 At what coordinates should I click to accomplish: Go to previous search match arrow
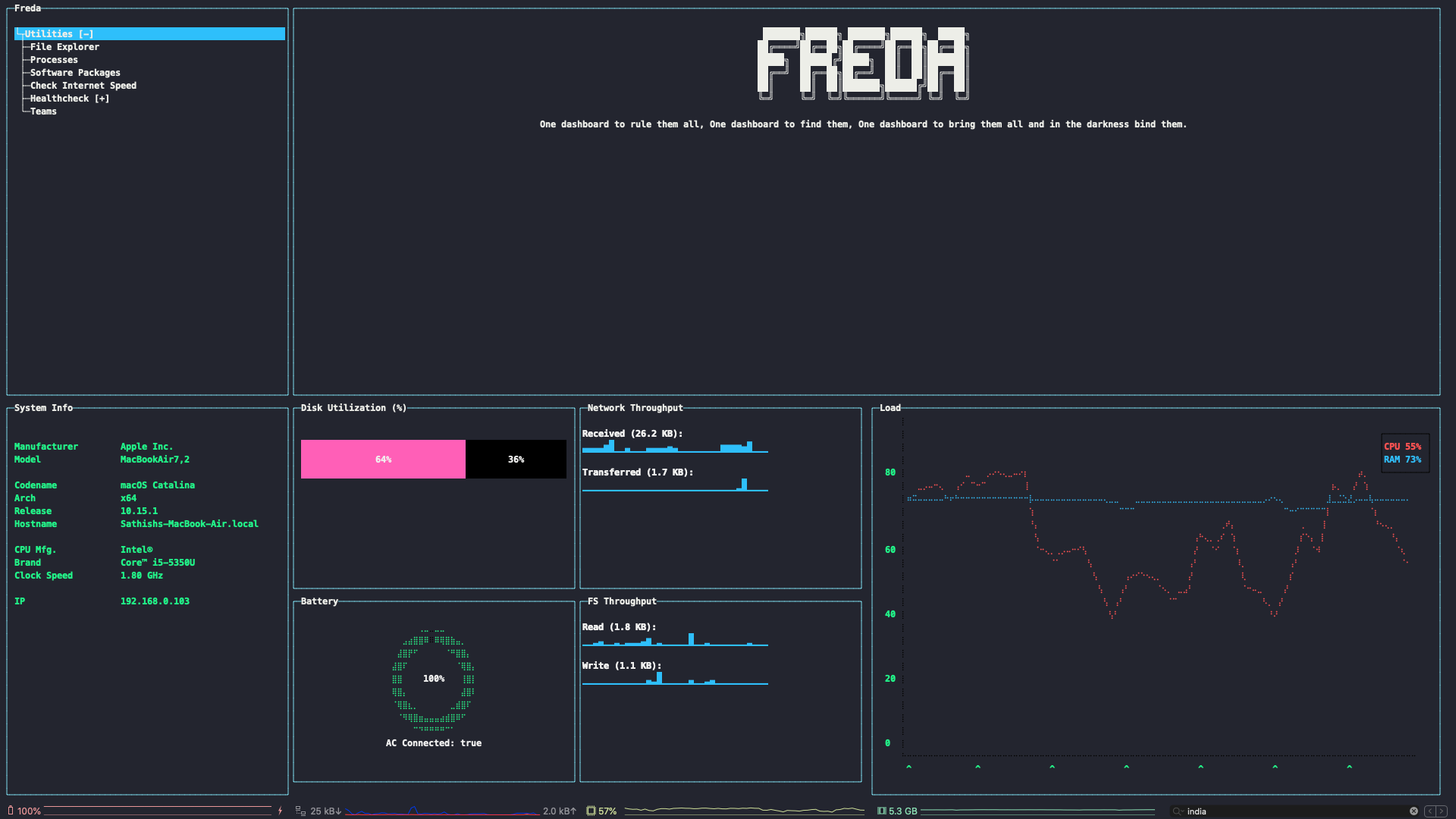[x=1429, y=811]
